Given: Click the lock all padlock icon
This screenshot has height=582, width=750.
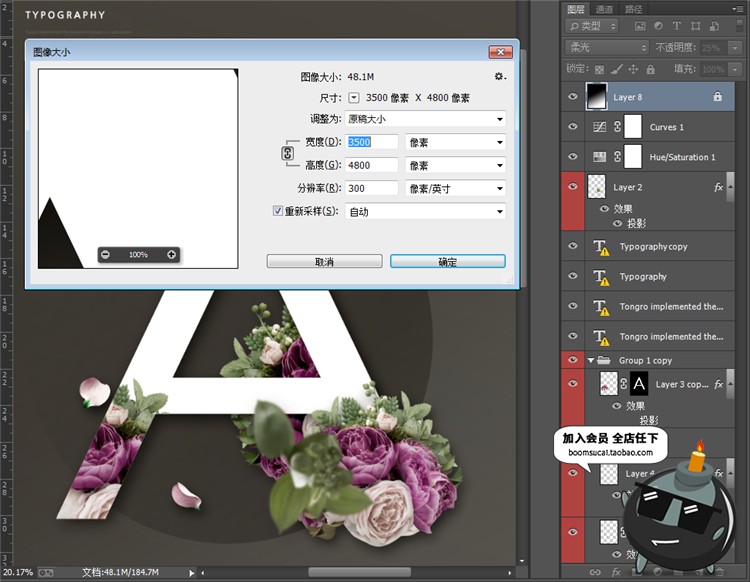Looking at the screenshot, I should pyautogui.click(x=649, y=69).
